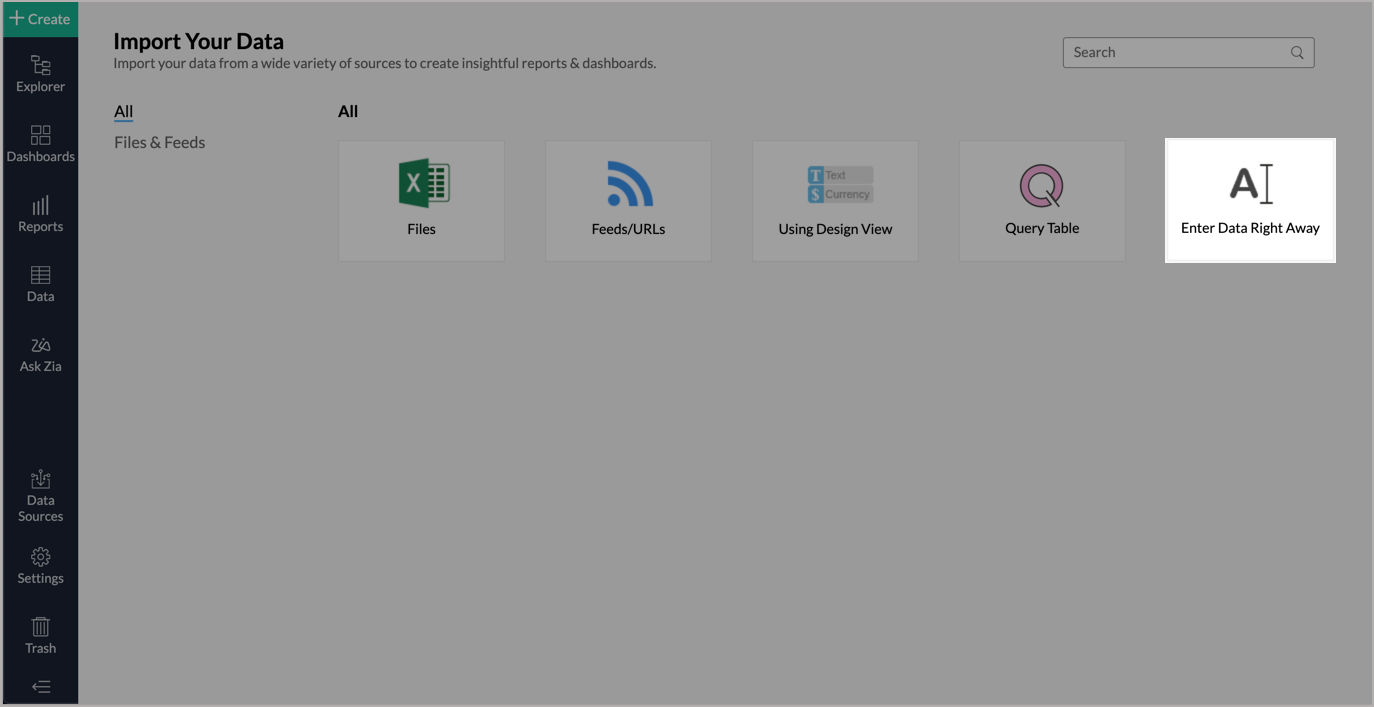Choose Enter Data Right Away
Screen dimensions: 1374x707
(1250, 200)
